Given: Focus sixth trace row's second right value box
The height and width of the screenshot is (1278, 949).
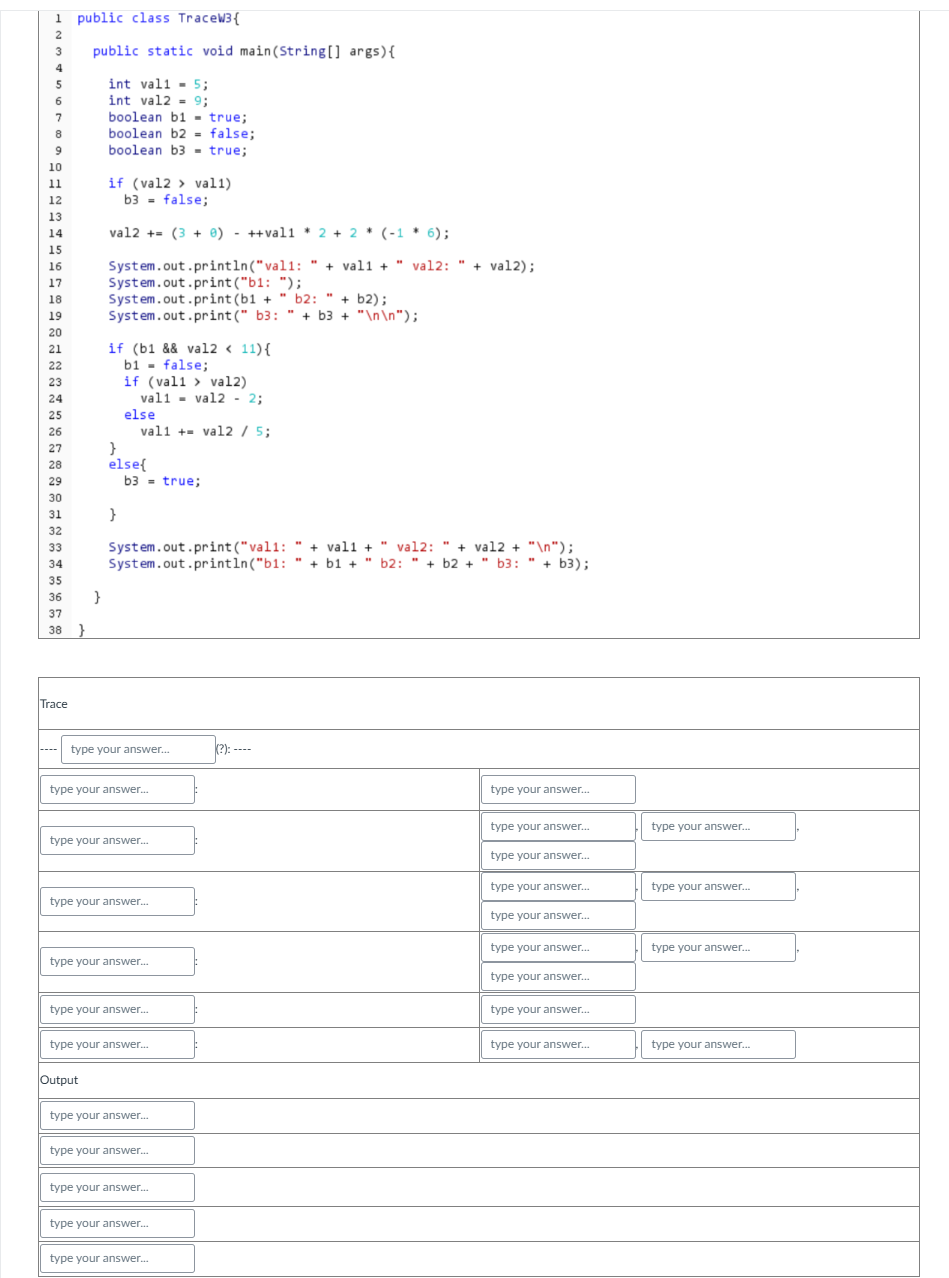Looking at the screenshot, I should click(x=719, y=1044).
